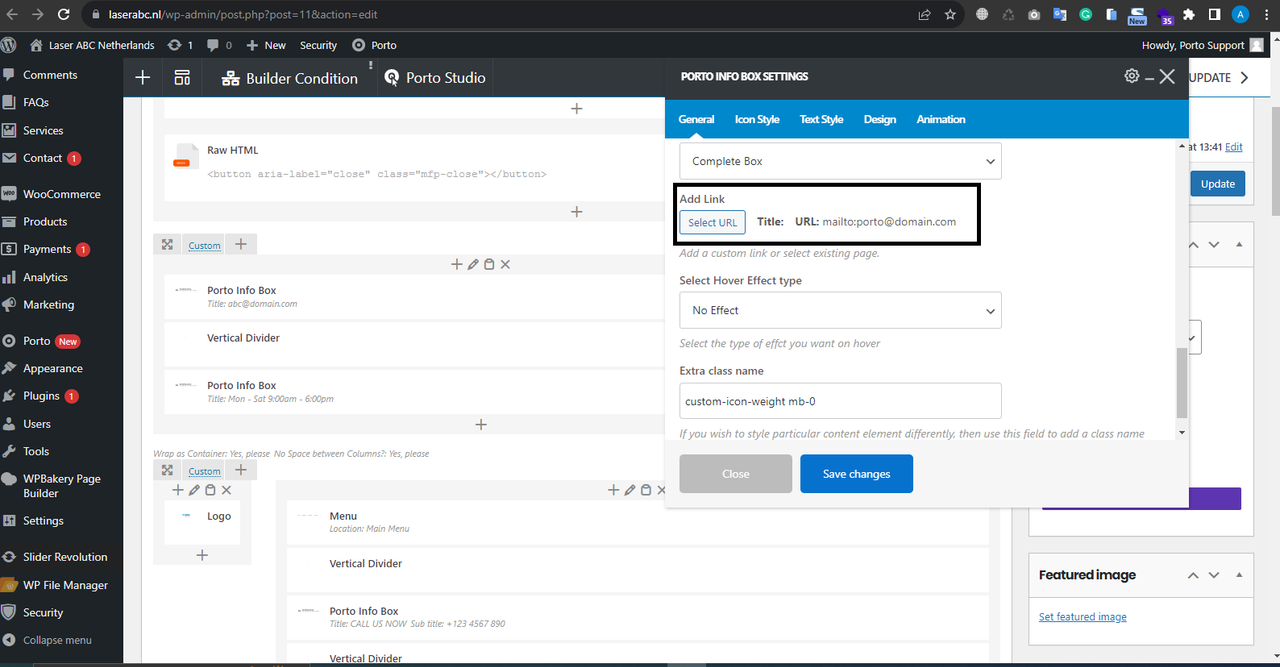Open the comments bubble in admin bar

219,45
